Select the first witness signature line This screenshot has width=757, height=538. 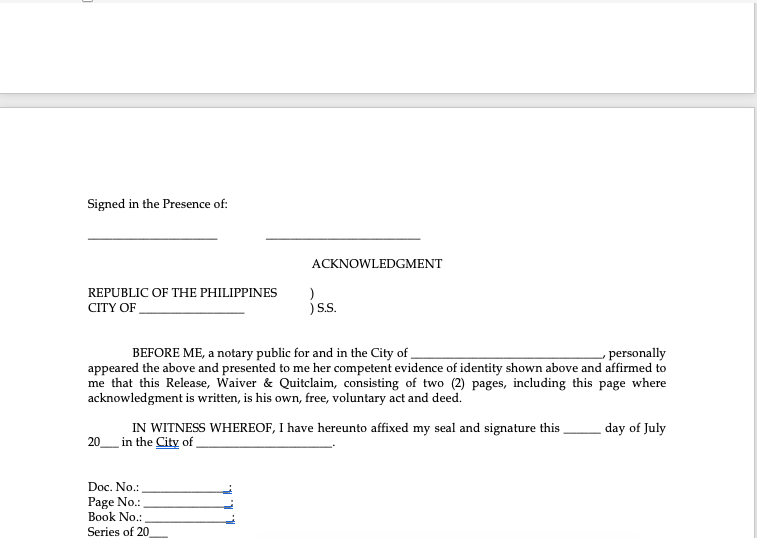coord(152,236)
